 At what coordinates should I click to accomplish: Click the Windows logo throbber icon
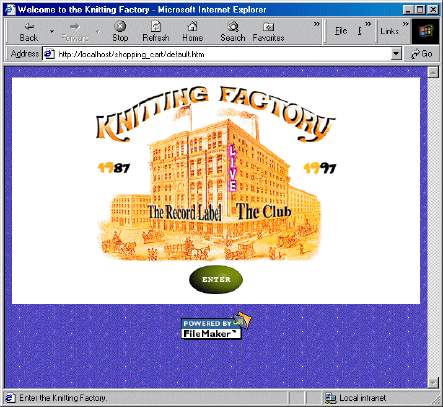coord(425,31)
